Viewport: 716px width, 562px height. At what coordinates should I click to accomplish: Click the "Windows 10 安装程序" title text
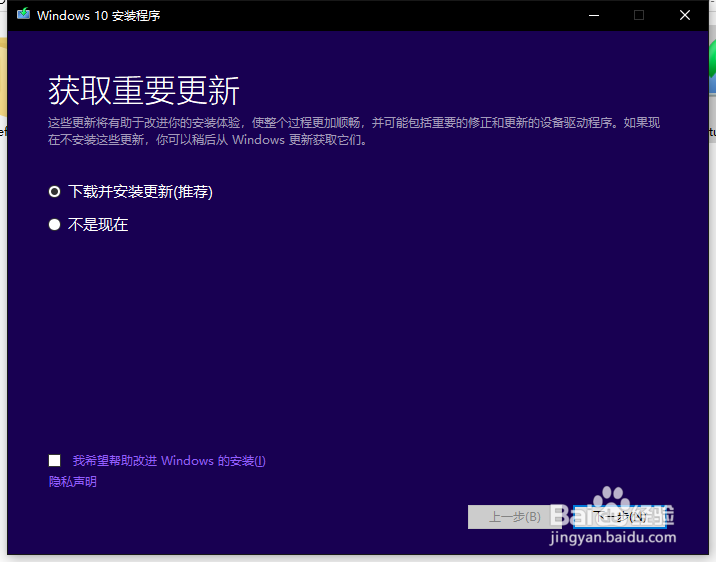tap(99, 16)
